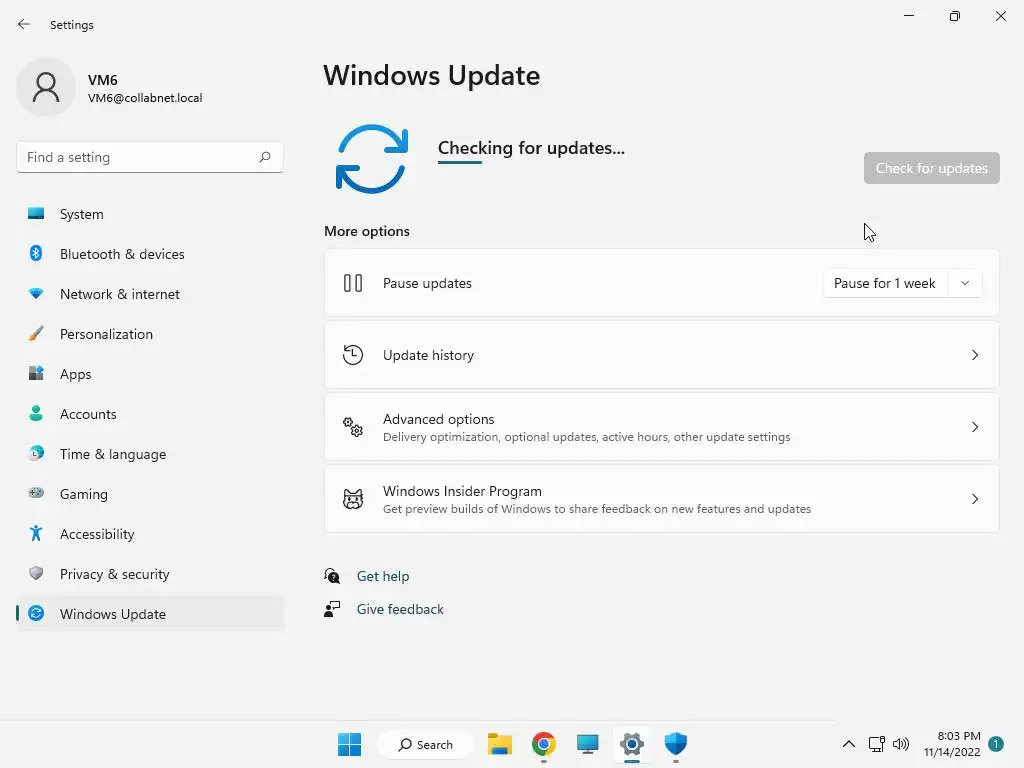Viewport: 1024px width, 768px height.
Task: Select System in the sidebar
Action: (150, 214)
